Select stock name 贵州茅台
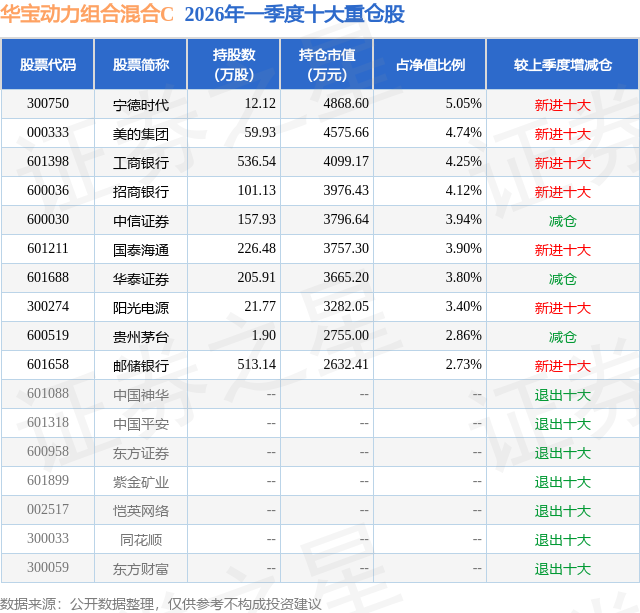Viewport: 640px width, 613px height. click(141, 337)
